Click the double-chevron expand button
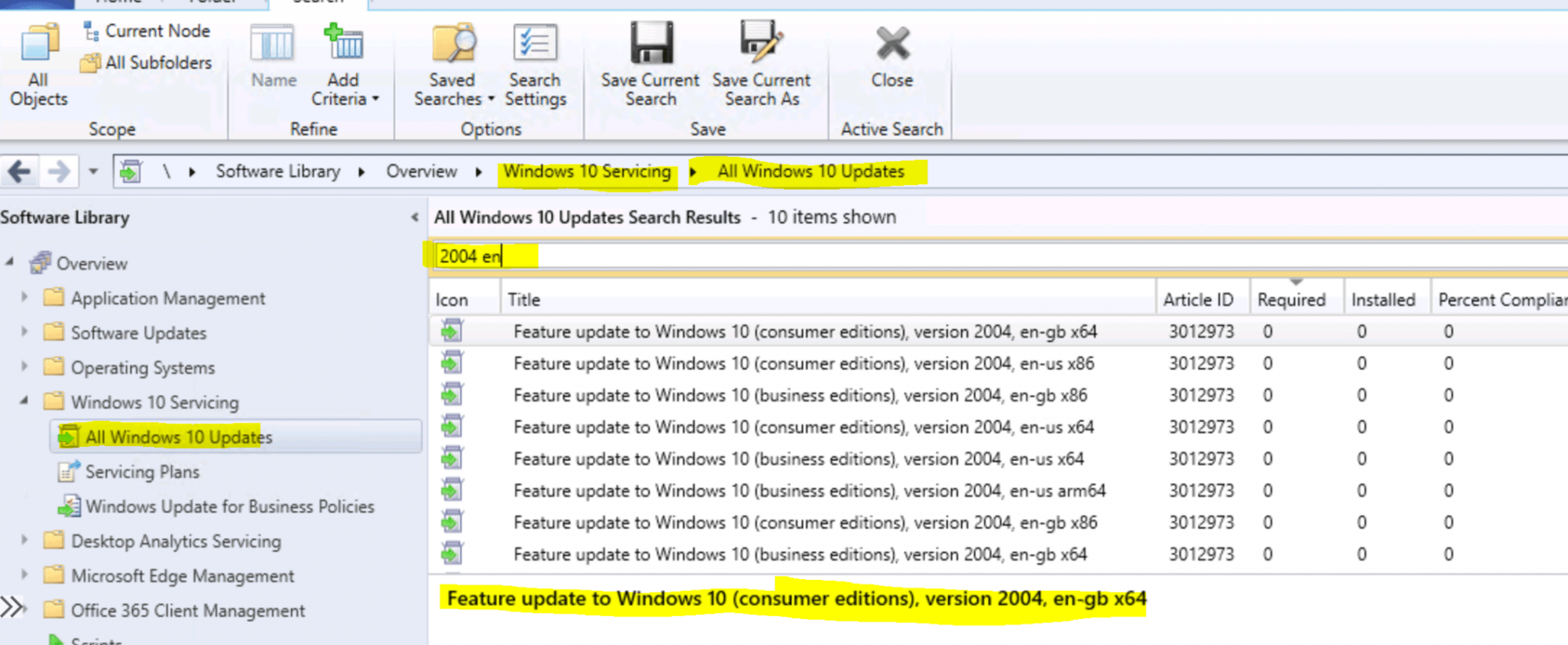1568x645 pixels. pos(11,607)
